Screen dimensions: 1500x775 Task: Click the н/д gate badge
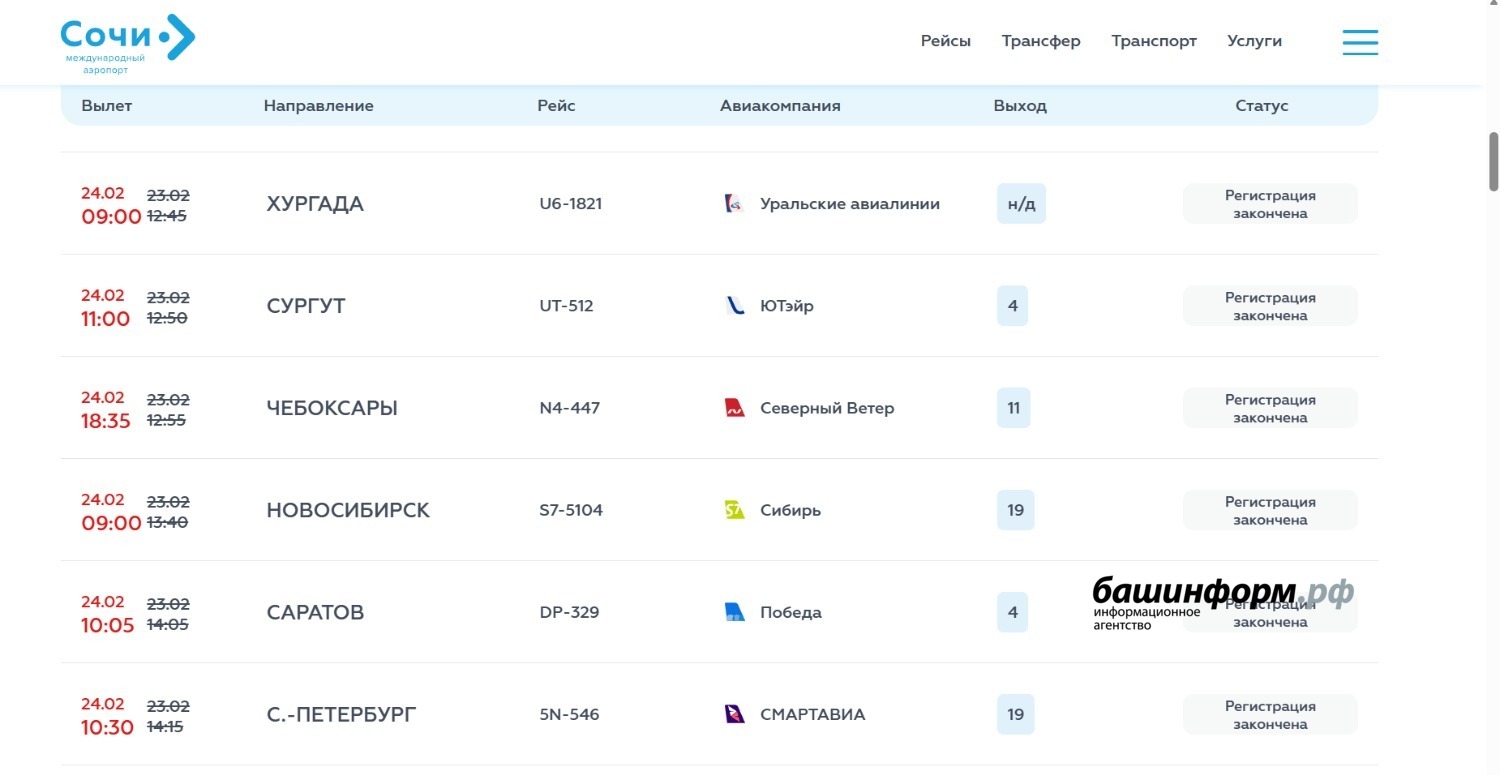tap(1021, 204)
